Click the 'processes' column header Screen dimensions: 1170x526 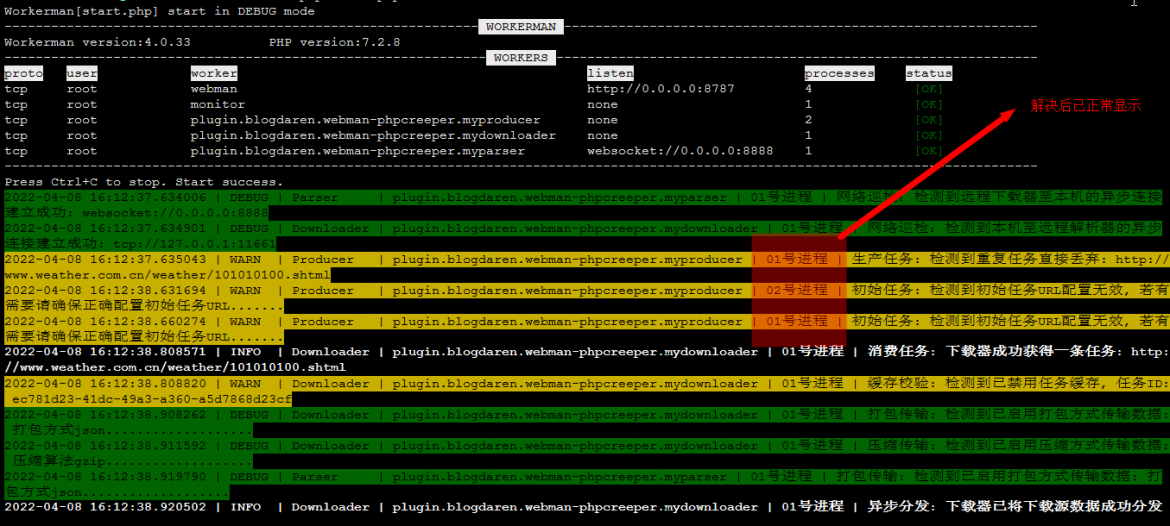point(839,74)
